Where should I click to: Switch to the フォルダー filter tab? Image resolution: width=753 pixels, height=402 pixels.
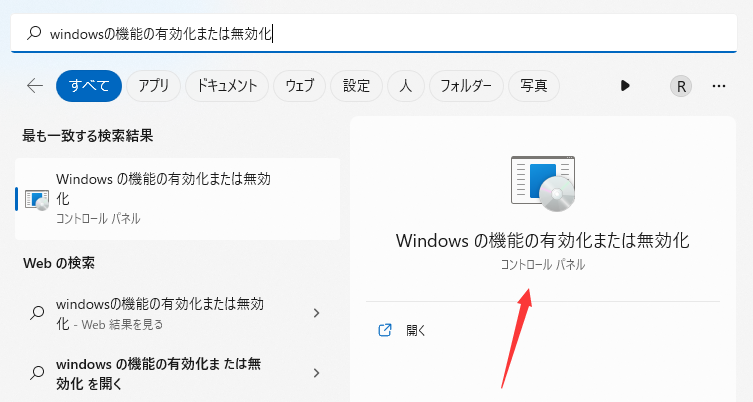(x=466, y=86)
